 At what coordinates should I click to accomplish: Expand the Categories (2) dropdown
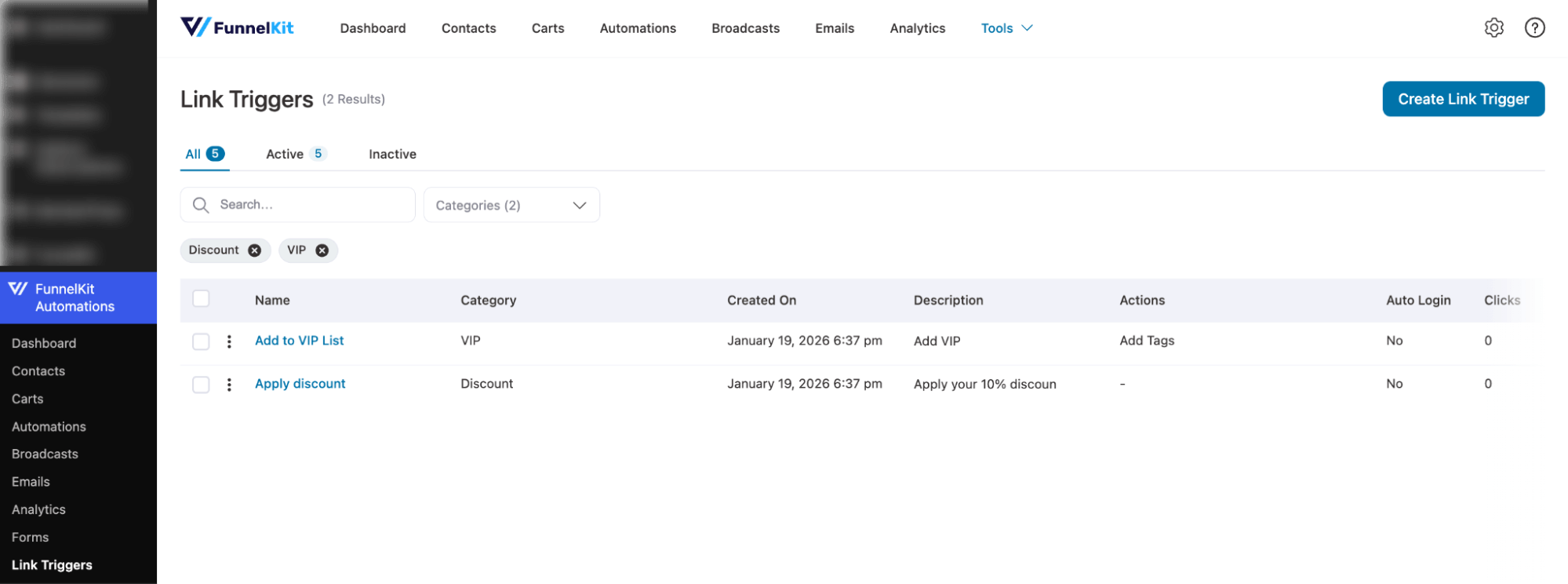(x=511, y=205)
